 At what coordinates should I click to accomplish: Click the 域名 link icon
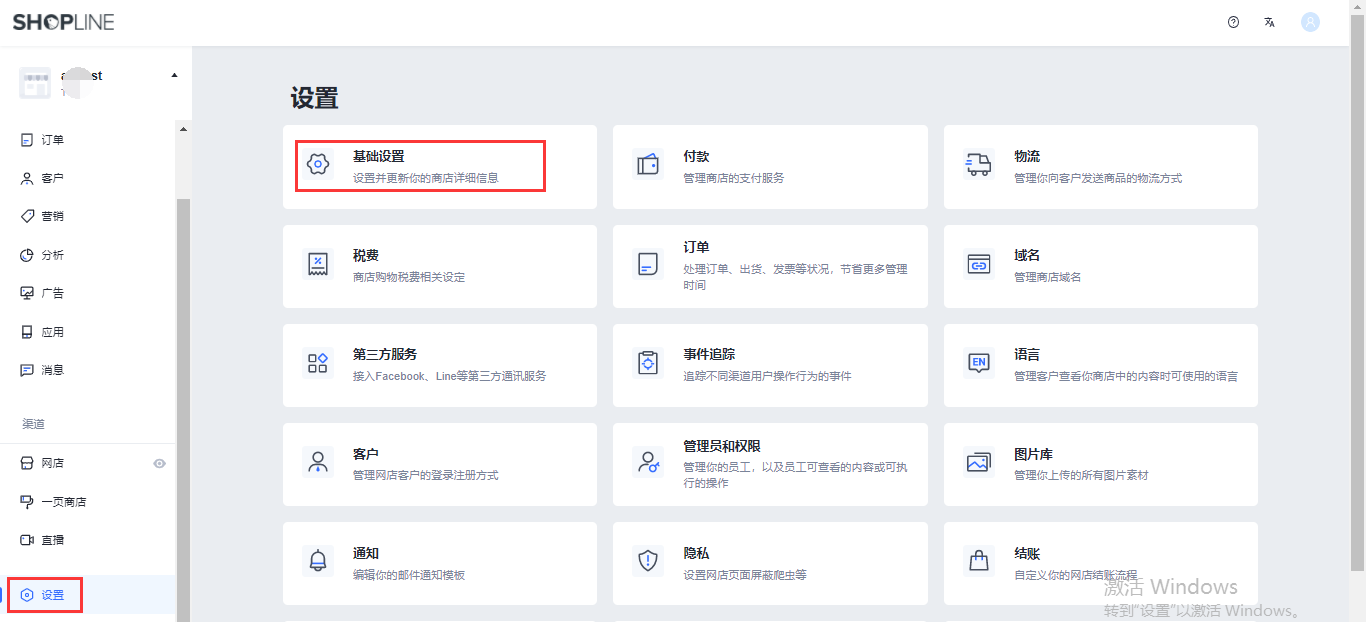(x=978, y=264)
